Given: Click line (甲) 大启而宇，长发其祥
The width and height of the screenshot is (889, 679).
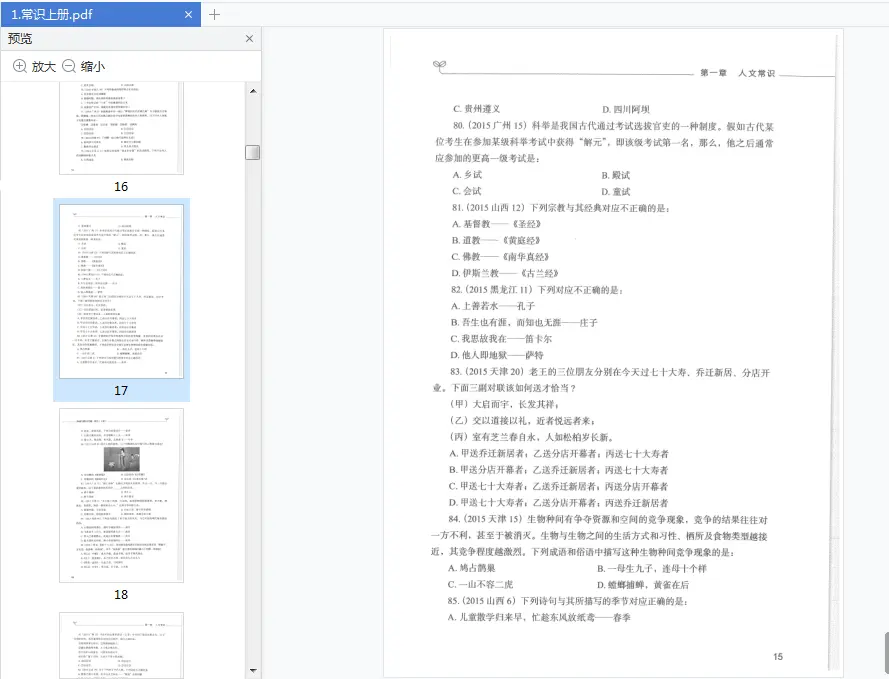Looking at the screenshot, I should (x=505, y=404).
